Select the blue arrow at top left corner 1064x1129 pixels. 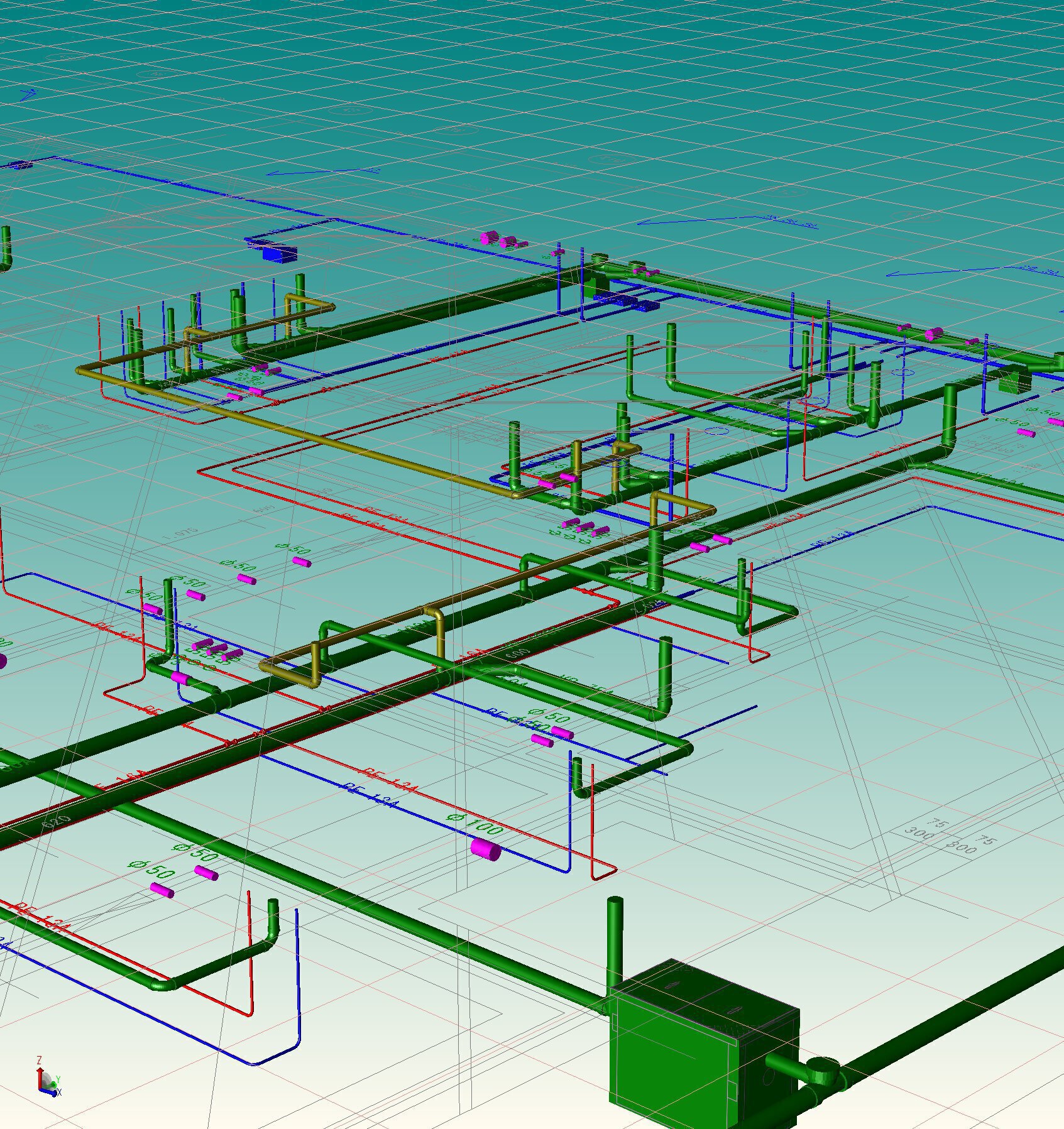(28, 95)
